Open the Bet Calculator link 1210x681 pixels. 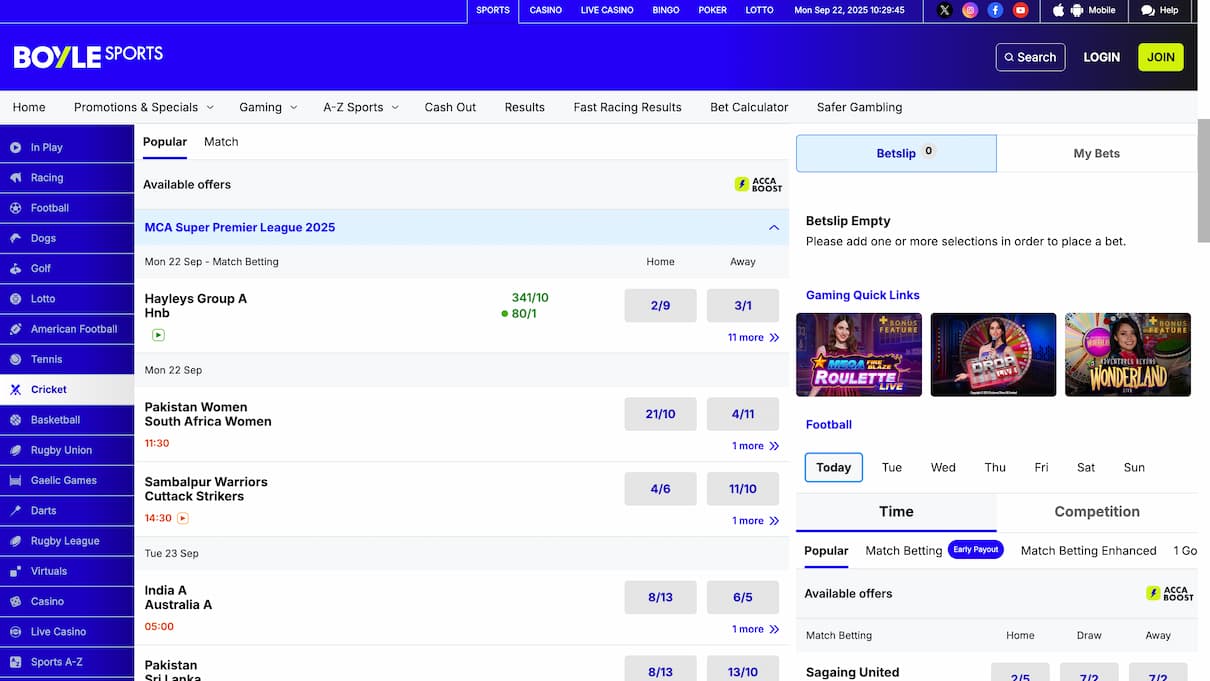click(749, 107)
